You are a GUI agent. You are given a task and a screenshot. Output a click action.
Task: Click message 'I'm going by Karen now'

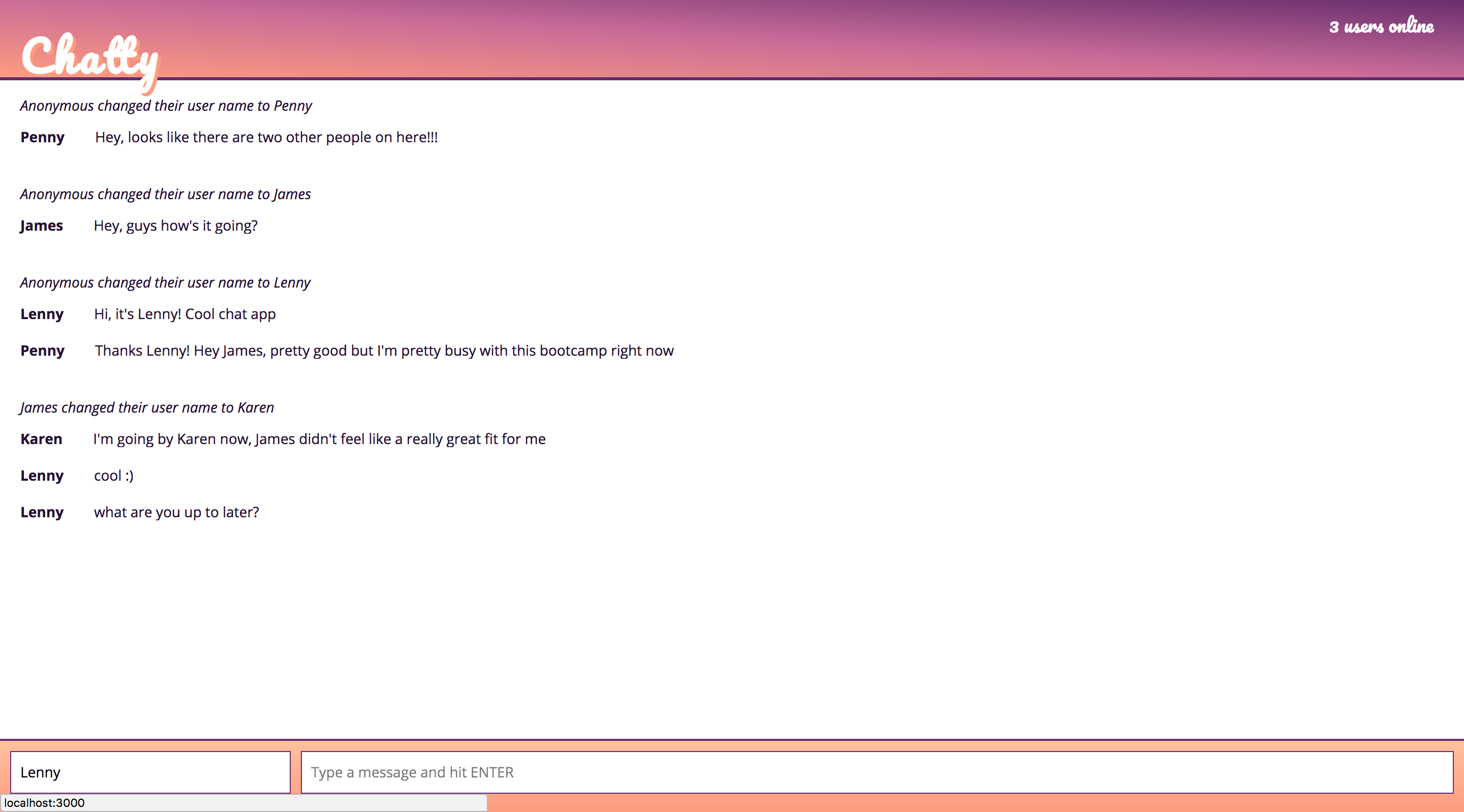tap(319, 439)
